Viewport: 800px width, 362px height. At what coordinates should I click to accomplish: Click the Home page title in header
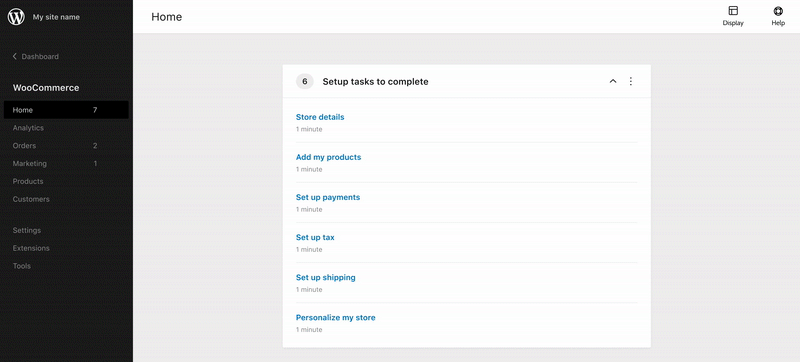coord(167,17)
